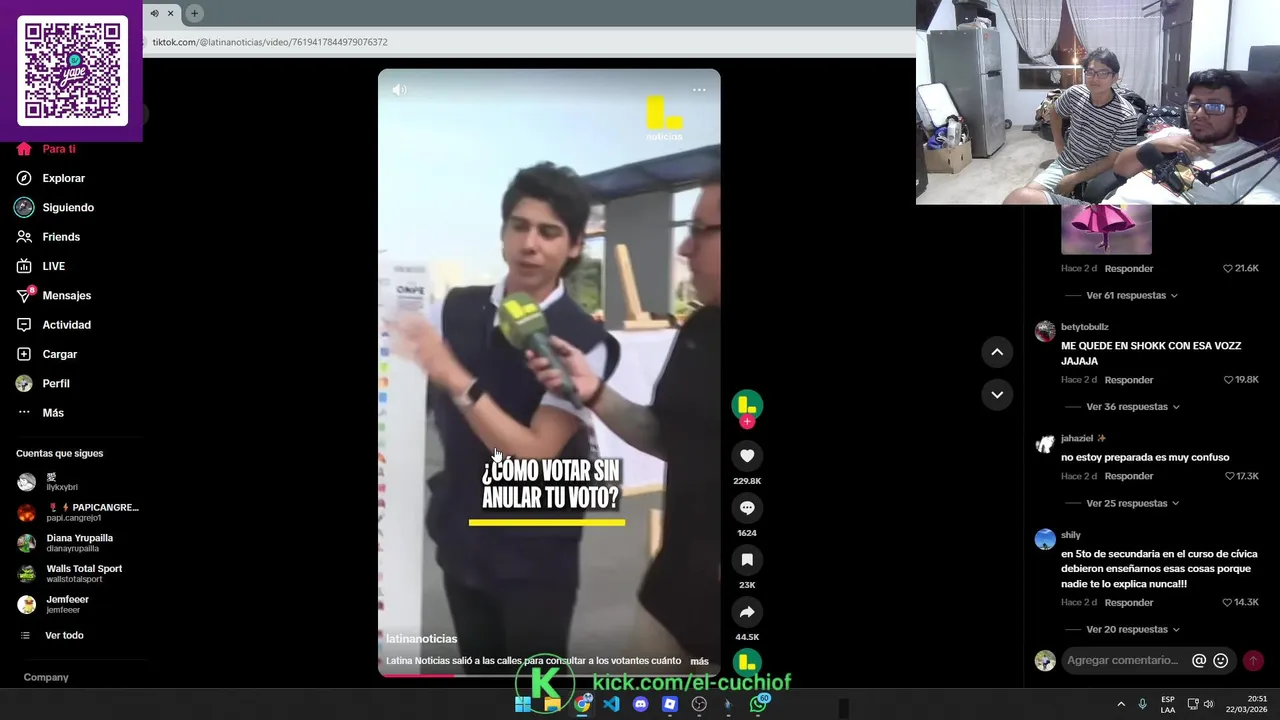Image resolution: width=1280 pixels, height=720 pixels.
Task: Open Explorar in the sidebar
Action: pos(50,178)
